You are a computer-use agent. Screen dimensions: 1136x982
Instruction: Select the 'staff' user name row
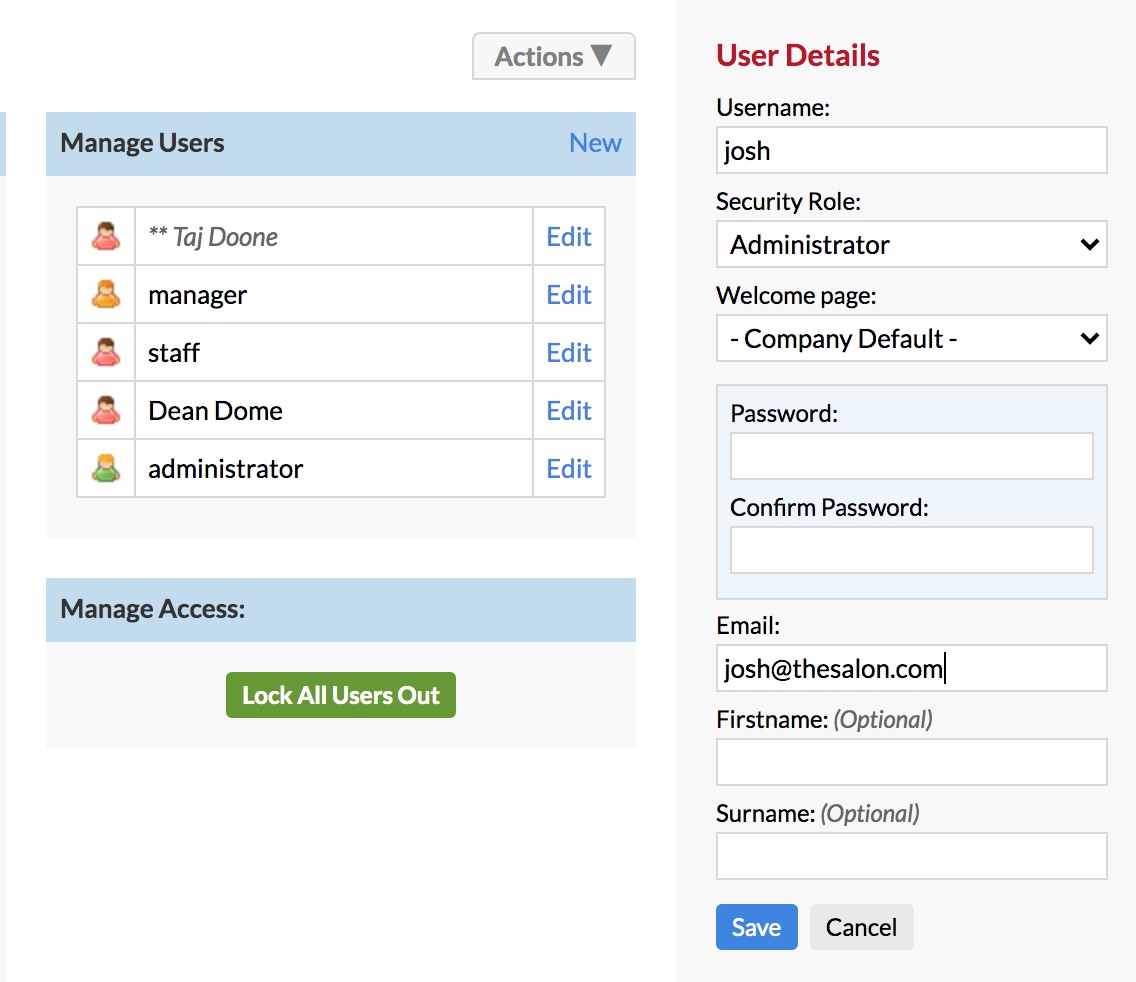pyautogui.click(x=333, y=352)
